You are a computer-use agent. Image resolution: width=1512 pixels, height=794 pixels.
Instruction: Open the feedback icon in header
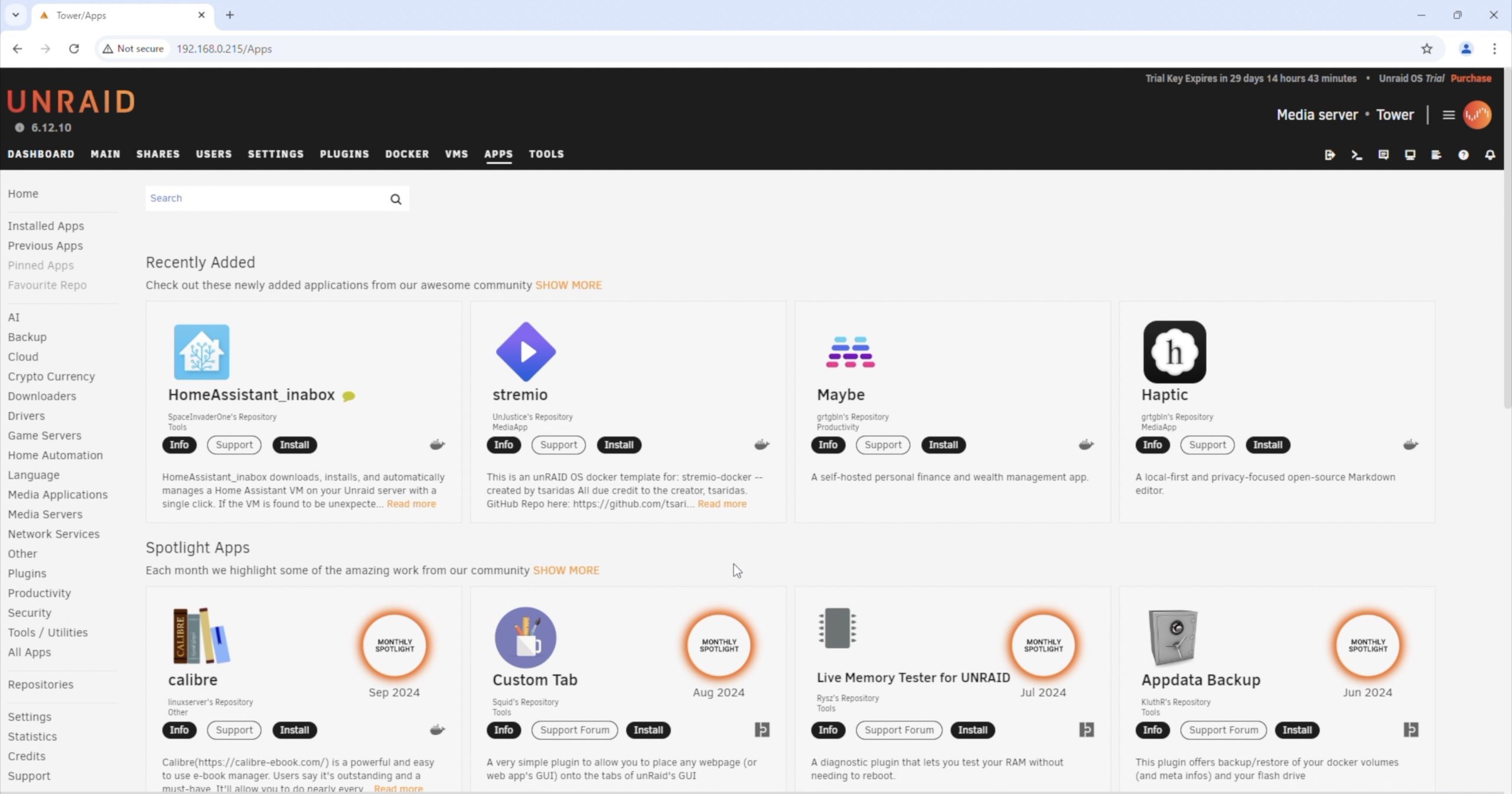(x=1383, y=155)
